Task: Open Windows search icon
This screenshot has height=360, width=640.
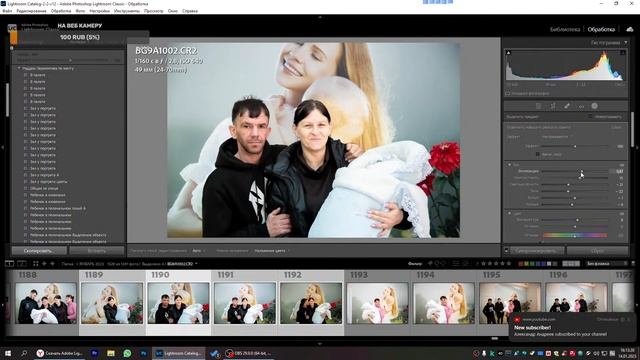Action: point(24,353)
